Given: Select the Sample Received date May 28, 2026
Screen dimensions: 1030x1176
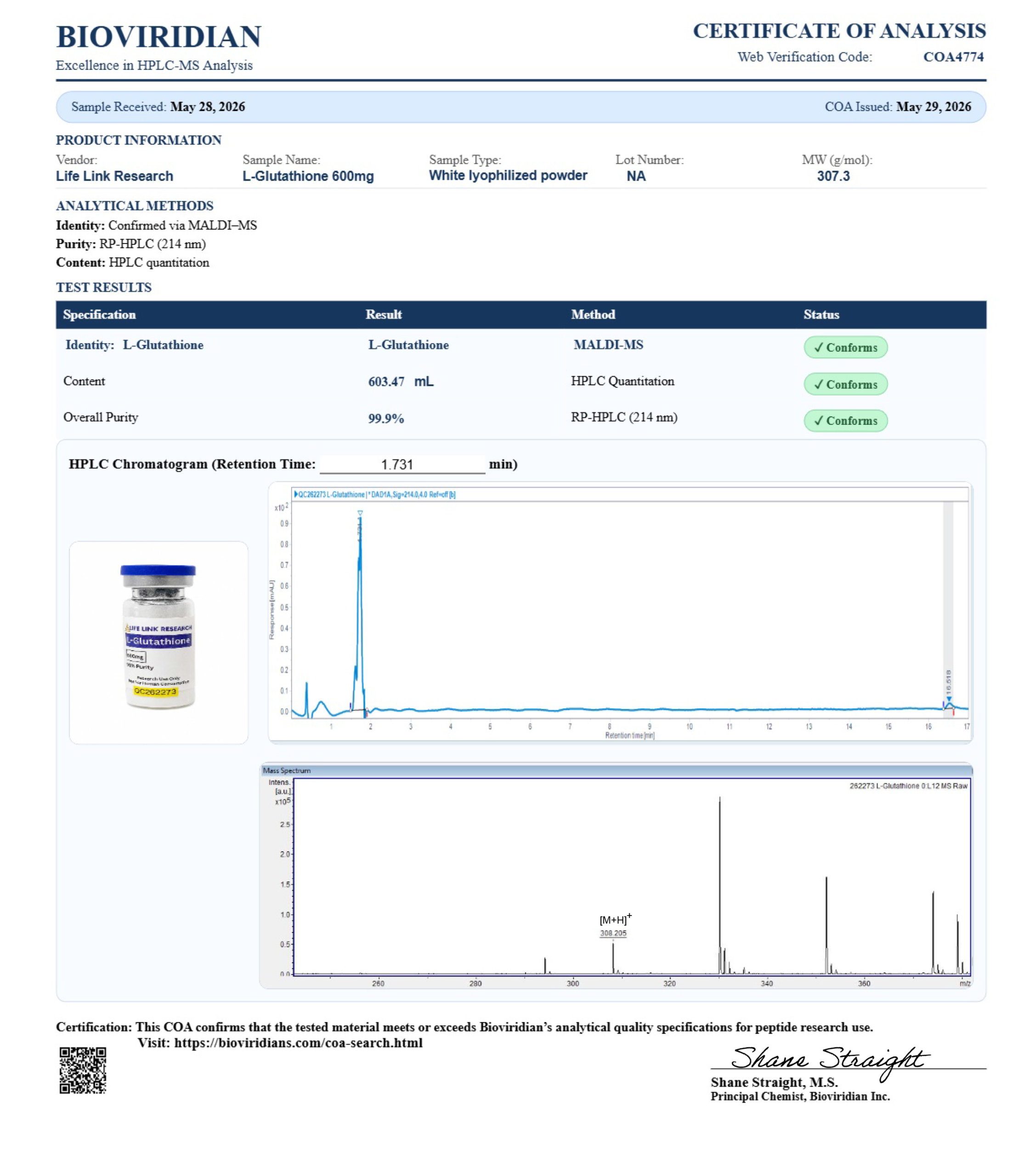Looking at the screenshot, I should pos(208,107).
